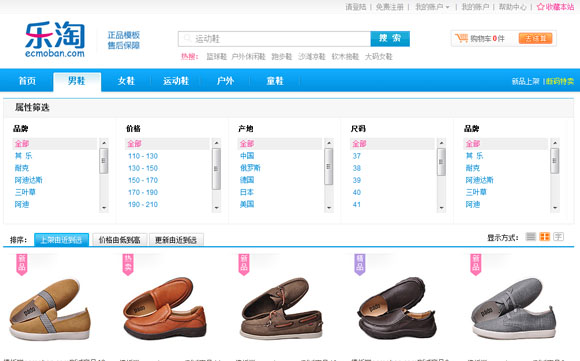
Task: Click the 产地 list scrollbar thumb
Action: coord(329,166)
